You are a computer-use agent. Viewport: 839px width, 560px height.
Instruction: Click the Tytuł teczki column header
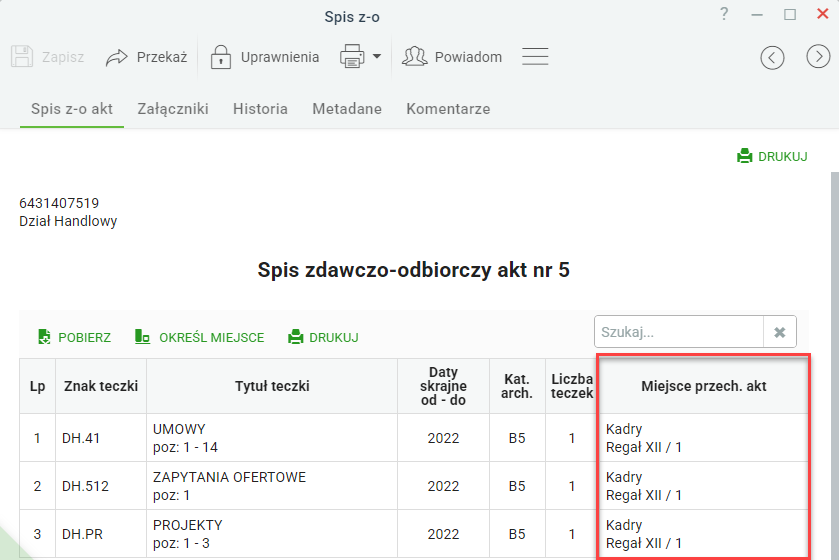click(272, 386)
